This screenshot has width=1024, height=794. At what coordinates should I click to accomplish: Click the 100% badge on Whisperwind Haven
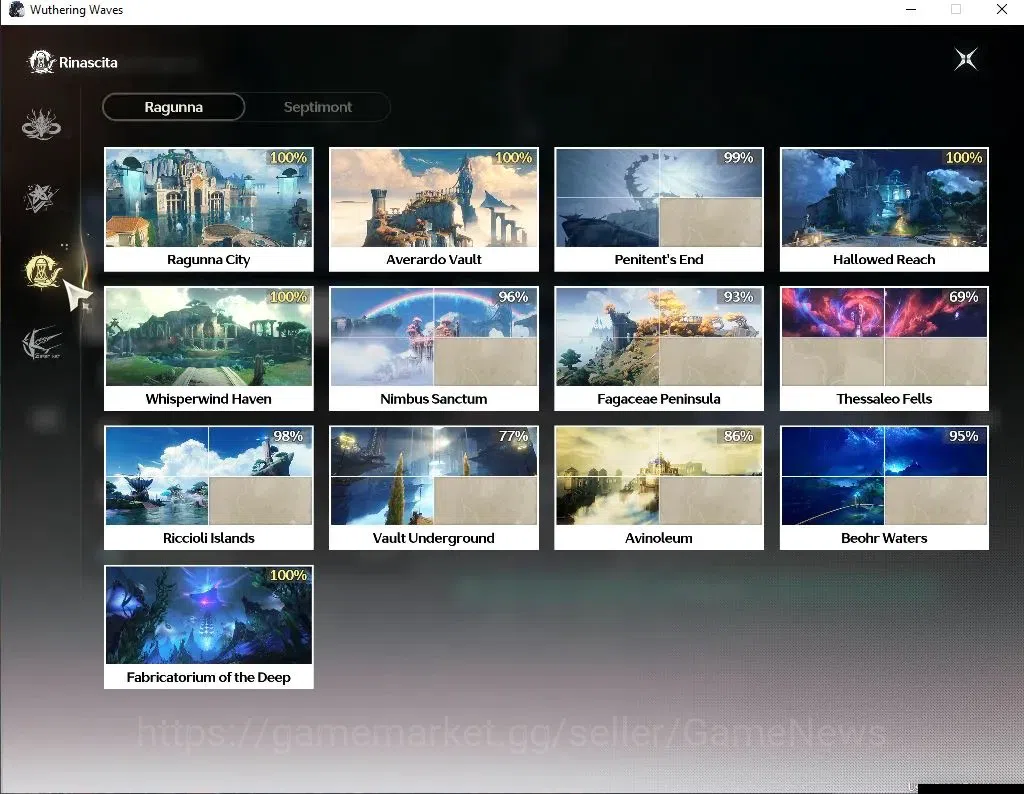coord(288,297)
